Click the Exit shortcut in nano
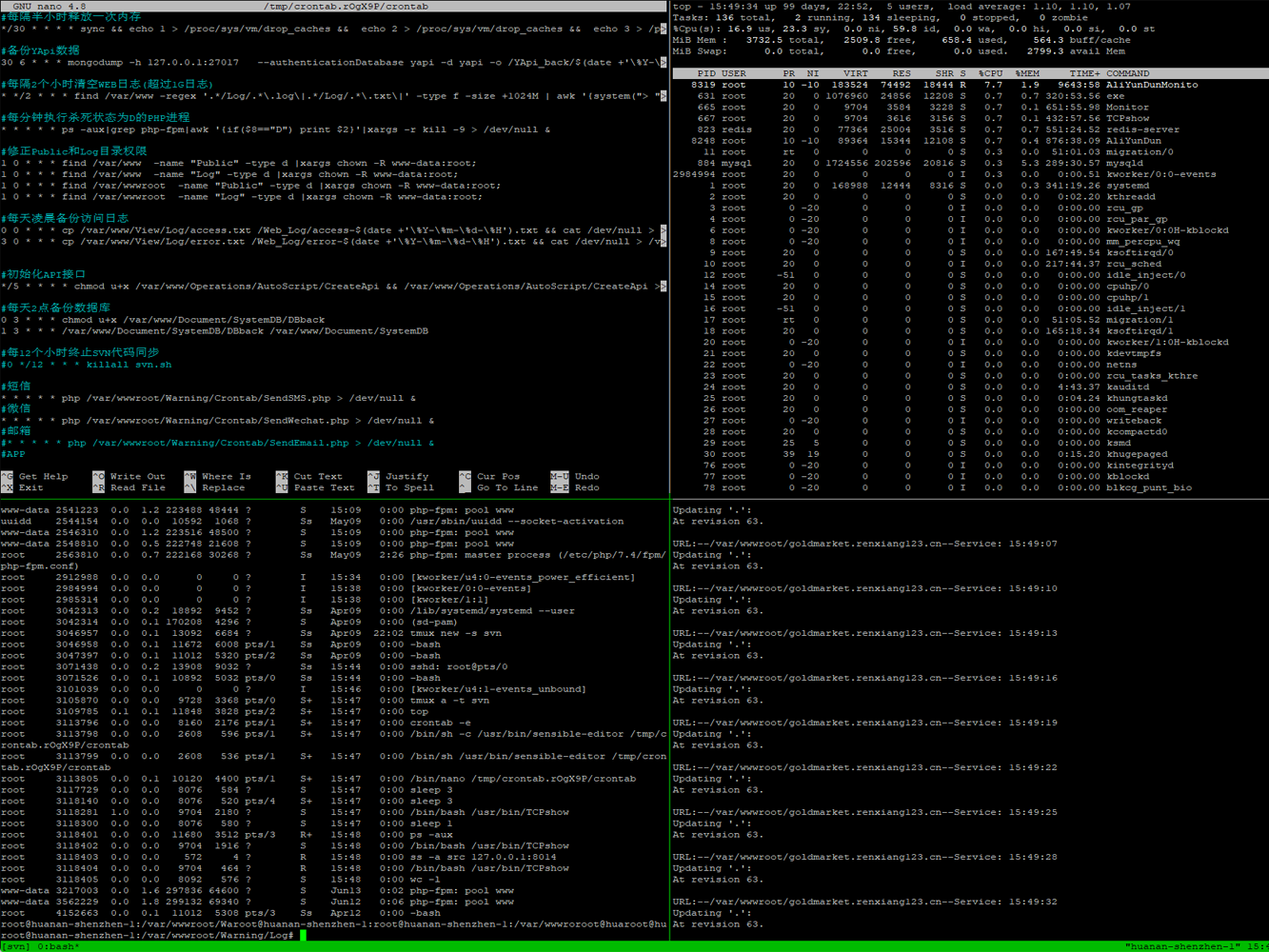1269x952 pixels. pos(30,487)
